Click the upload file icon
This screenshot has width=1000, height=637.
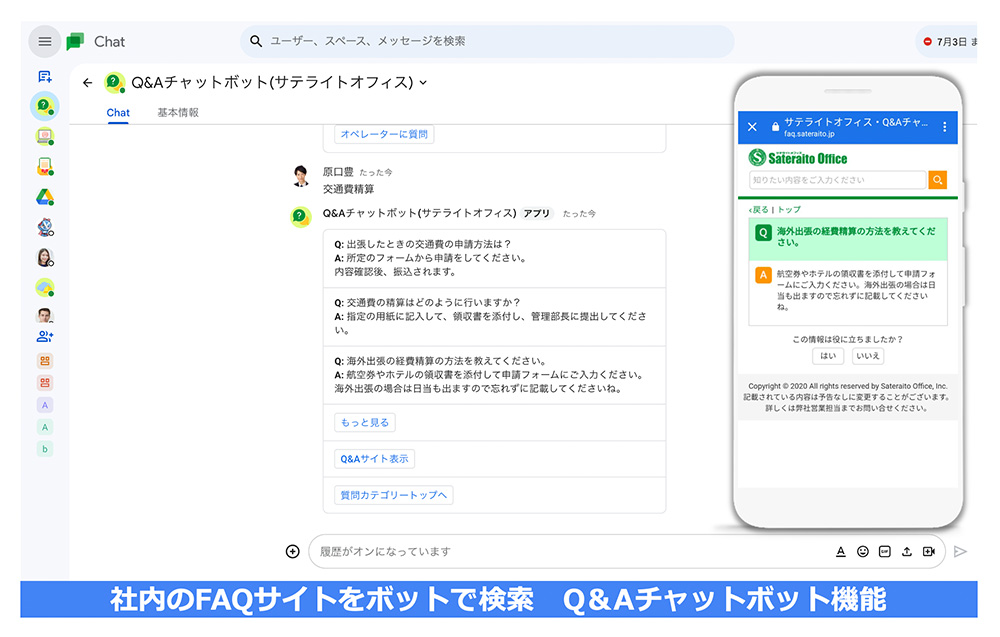point(907,551)
